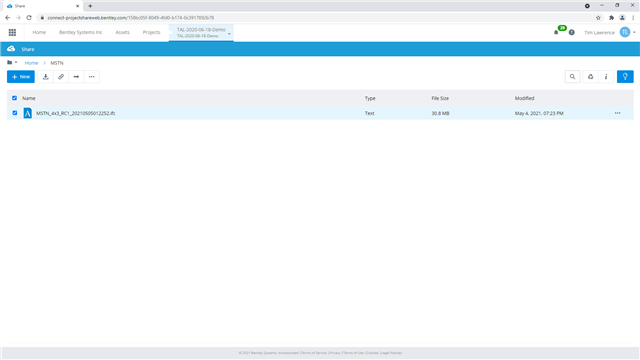Click the Share cloud icon

click(11, 49)
